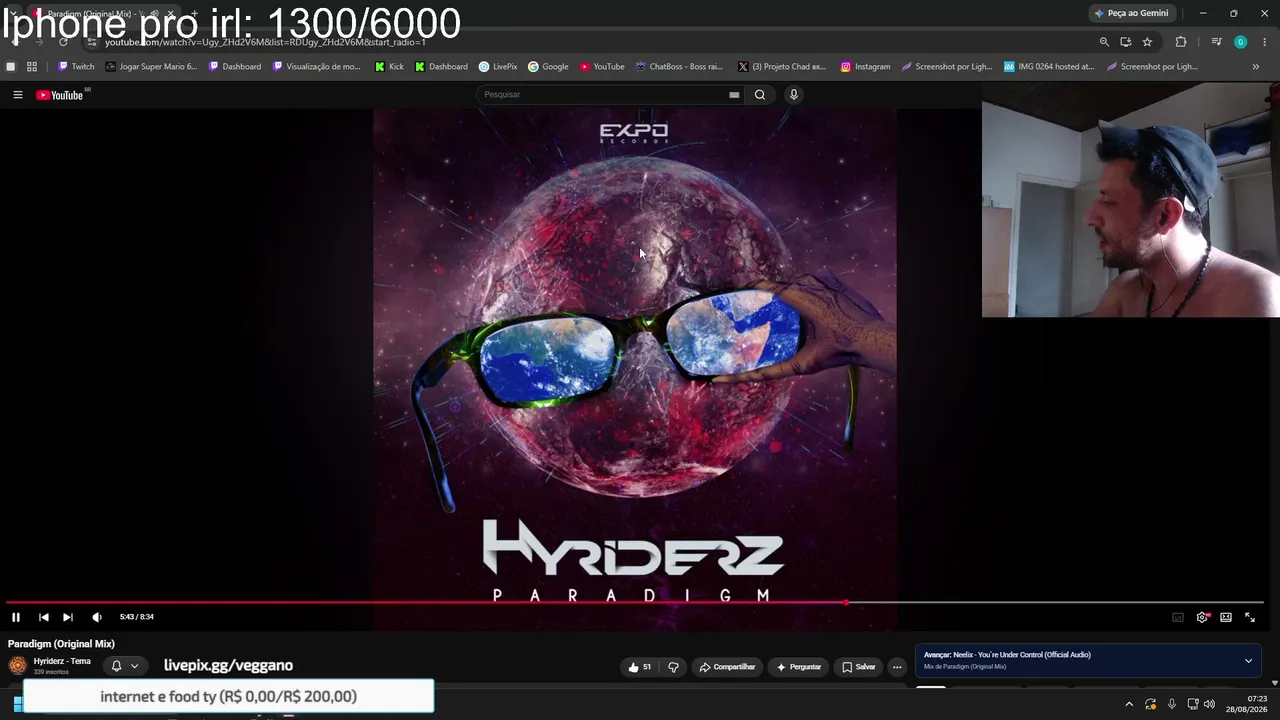Go to YouTube home via logo
The height and width of the screenshot is (720, 1280).
pos(62,95)
